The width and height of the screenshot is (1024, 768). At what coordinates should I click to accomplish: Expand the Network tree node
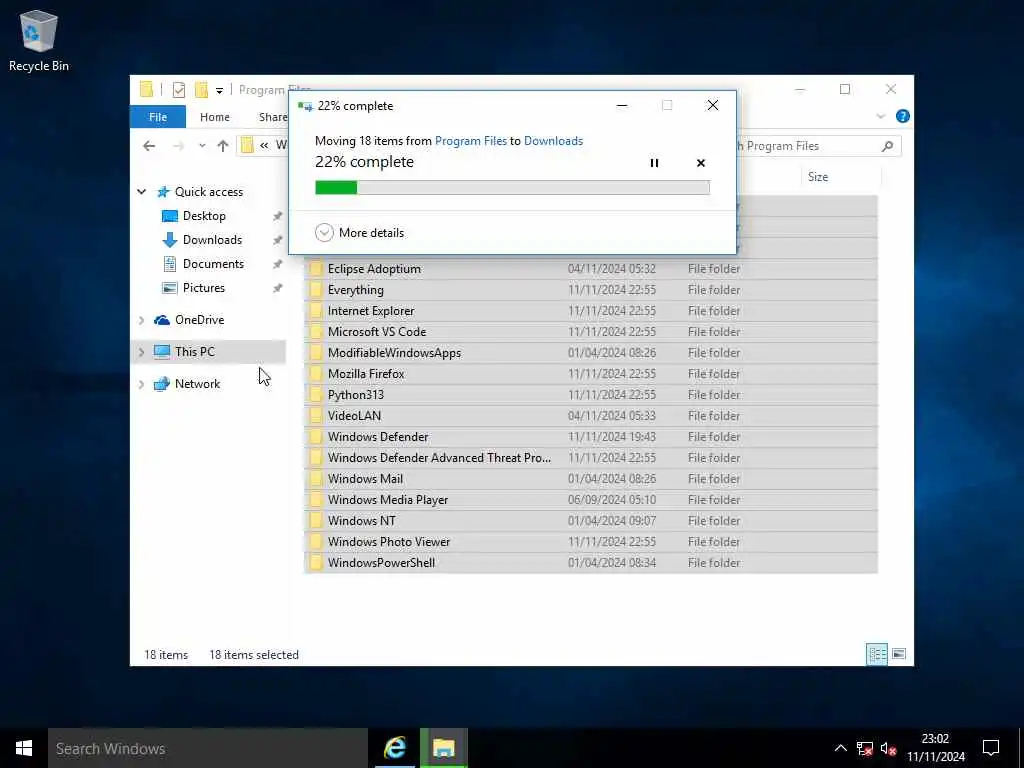point(141,384)
